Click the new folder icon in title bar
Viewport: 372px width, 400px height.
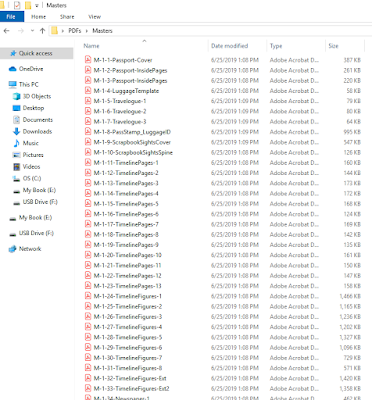28,5
